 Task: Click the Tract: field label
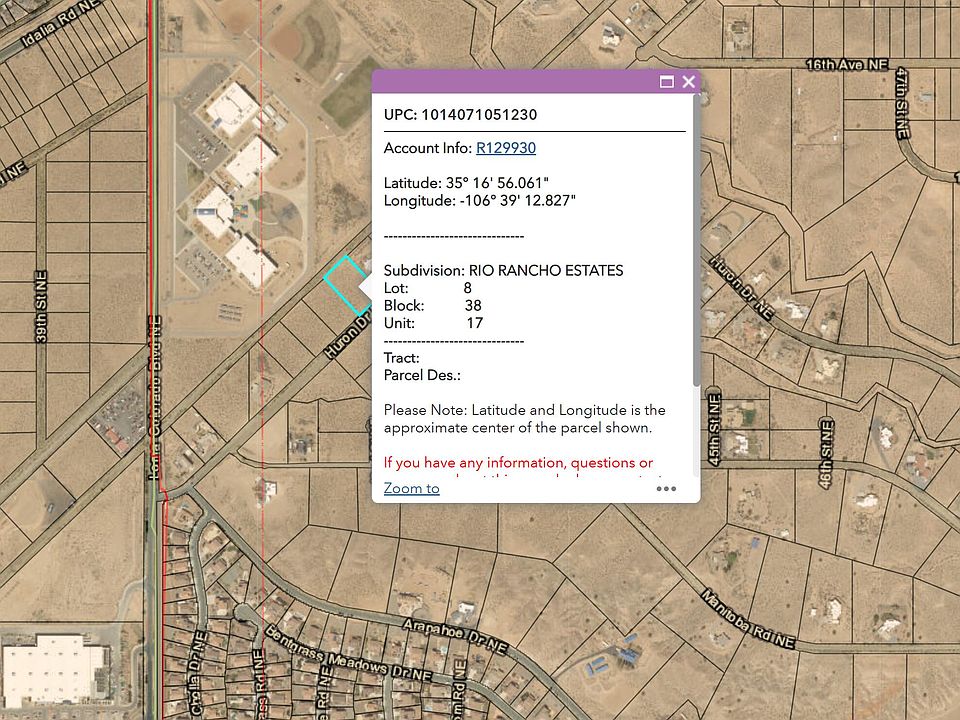point(402,358)
